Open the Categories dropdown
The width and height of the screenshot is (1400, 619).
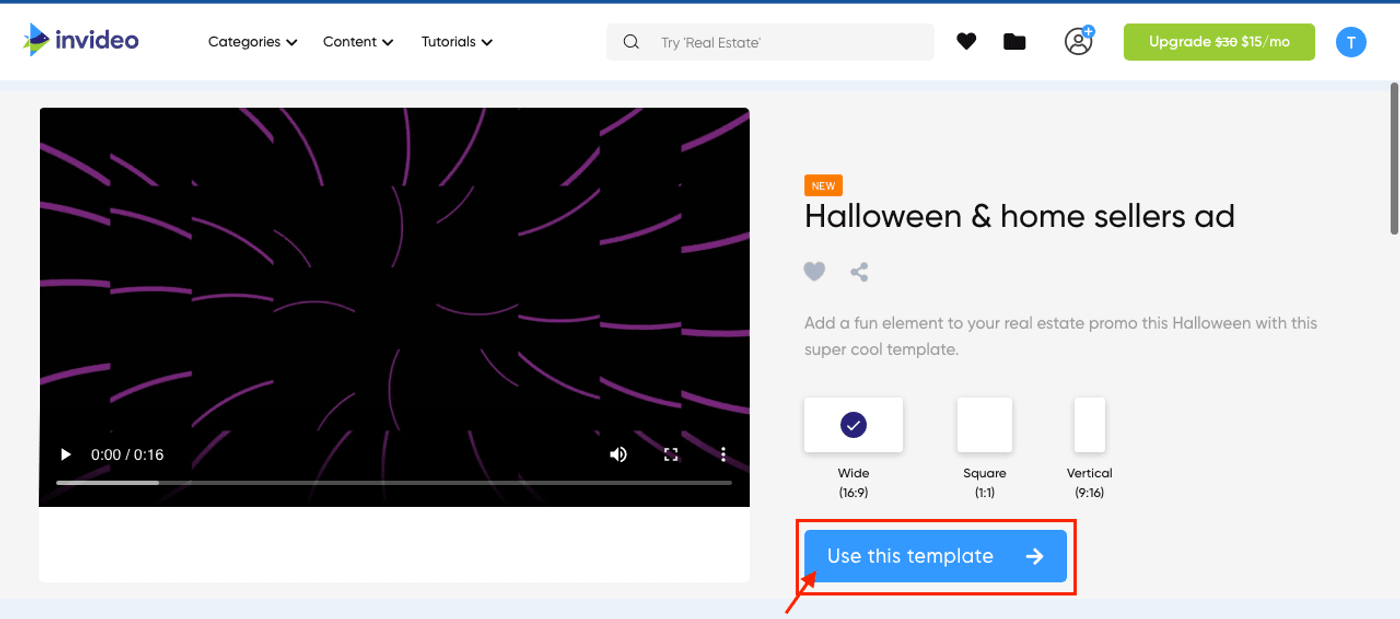[252, 42]
